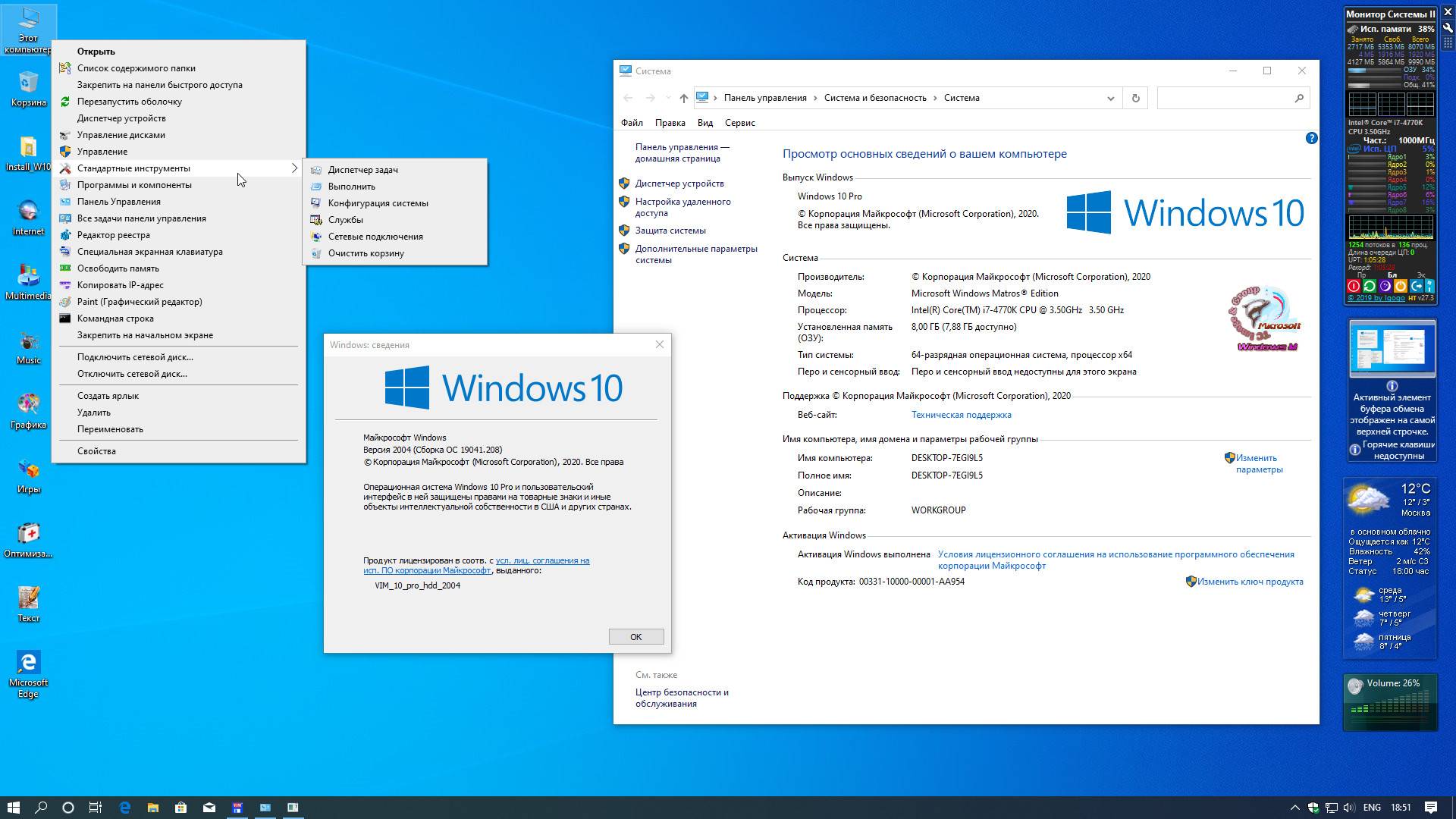This screenshot has height=819, width=1456.
Task: Open the recent locations dropdown next to the forward arrow
Action: [668, 98]
